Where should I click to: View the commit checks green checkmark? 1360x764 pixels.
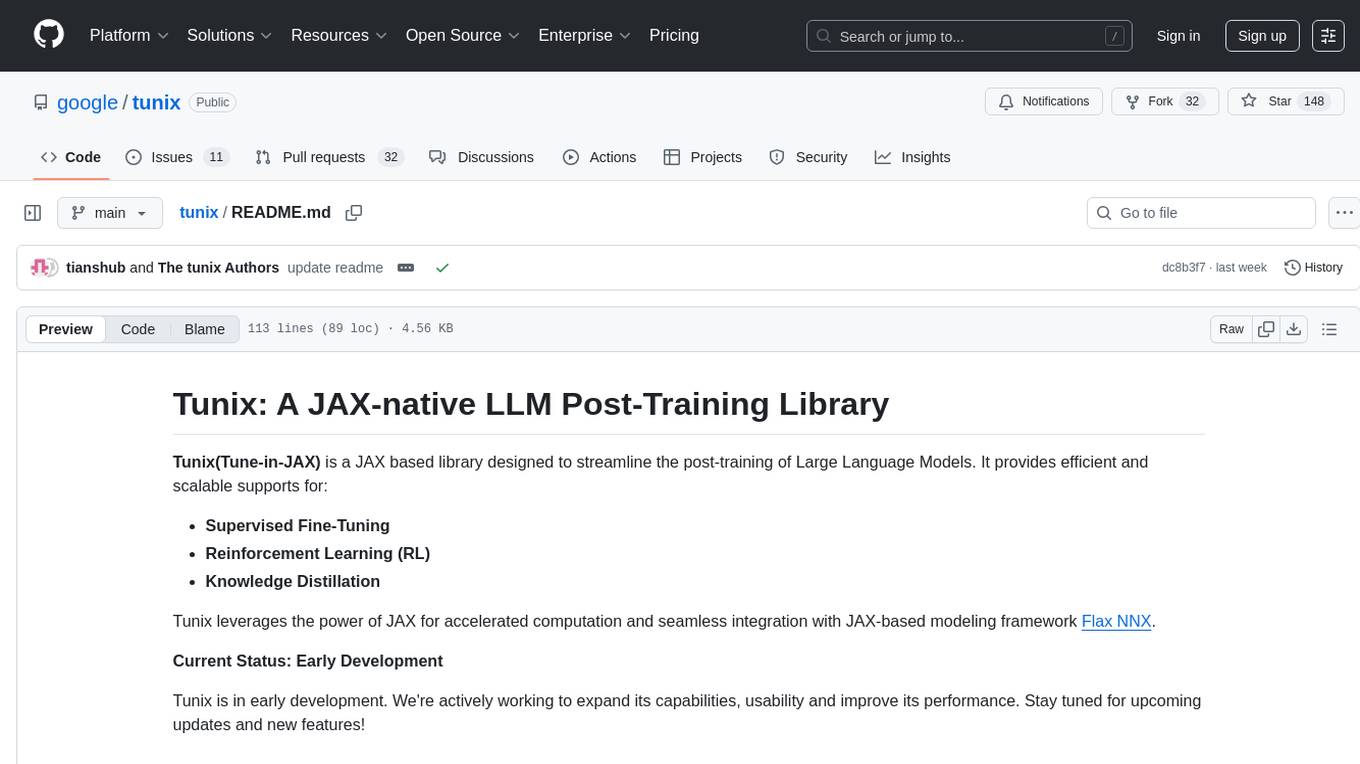click(442, 268)
